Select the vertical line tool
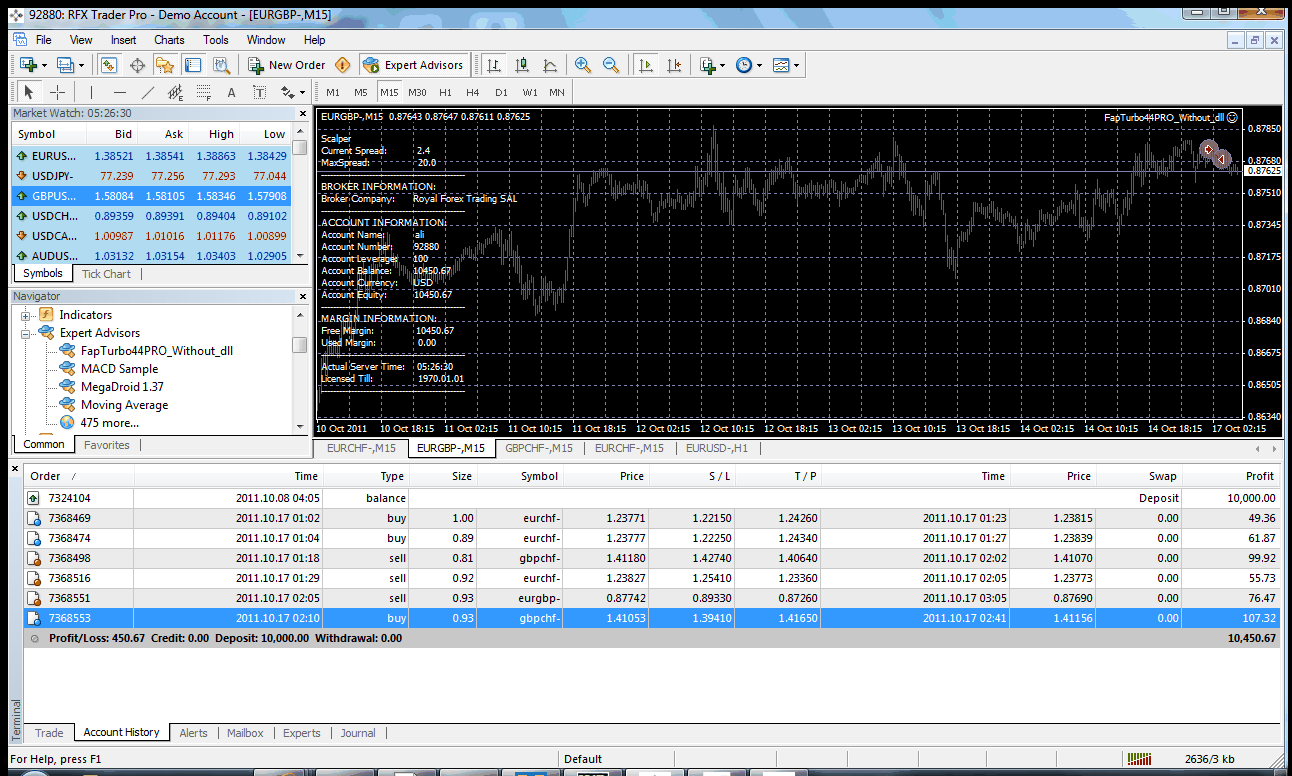The width and height of the screenshot is (1292, 776). click(x=91, y=92)
